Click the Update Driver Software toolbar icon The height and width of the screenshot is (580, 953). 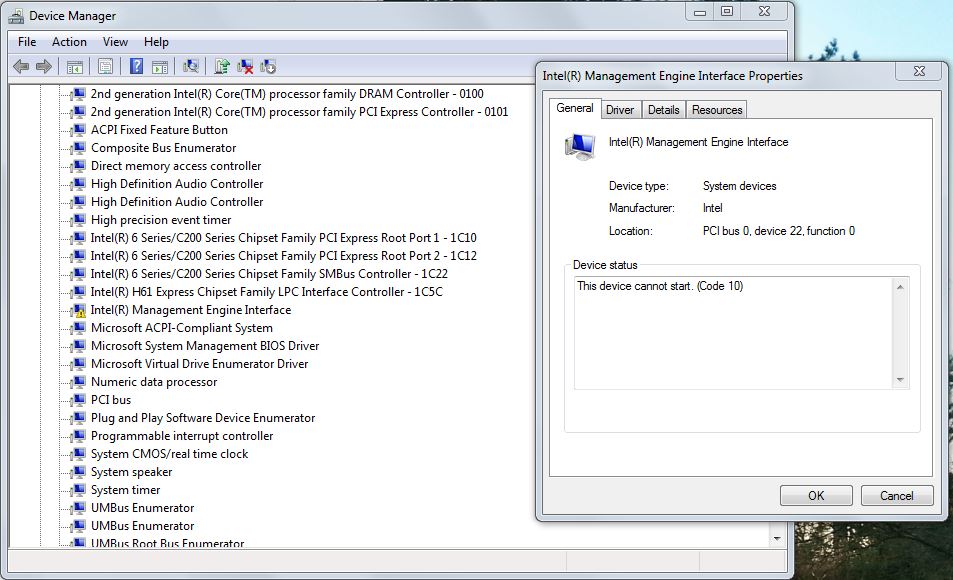pos(222,67)
